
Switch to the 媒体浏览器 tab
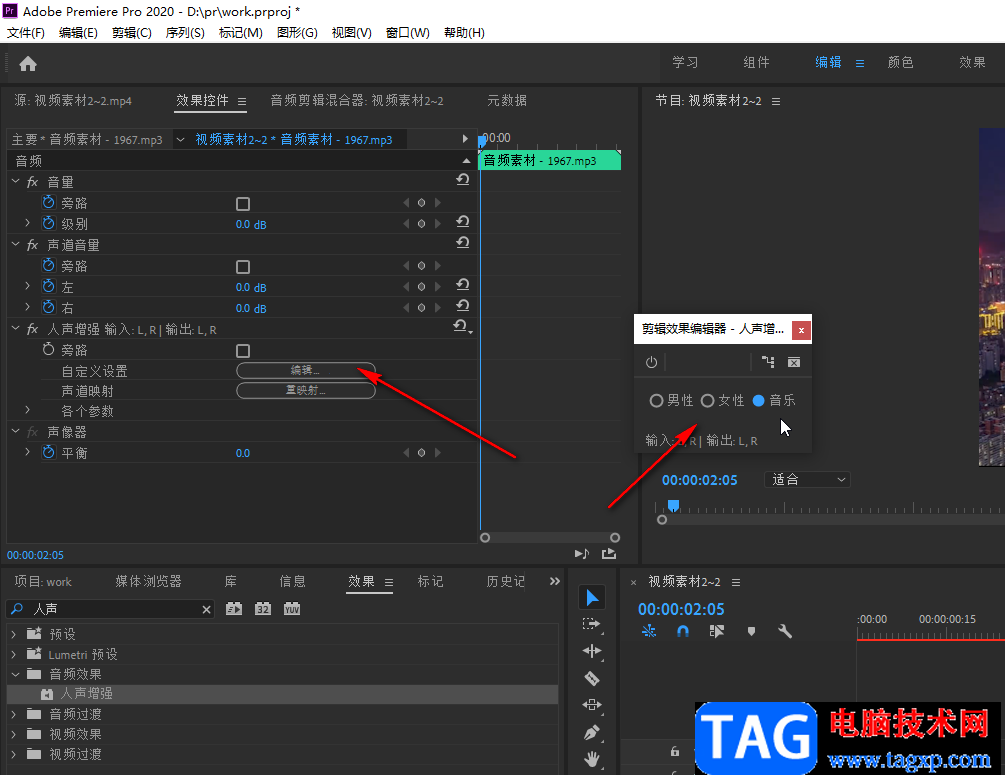coord(148,581)
